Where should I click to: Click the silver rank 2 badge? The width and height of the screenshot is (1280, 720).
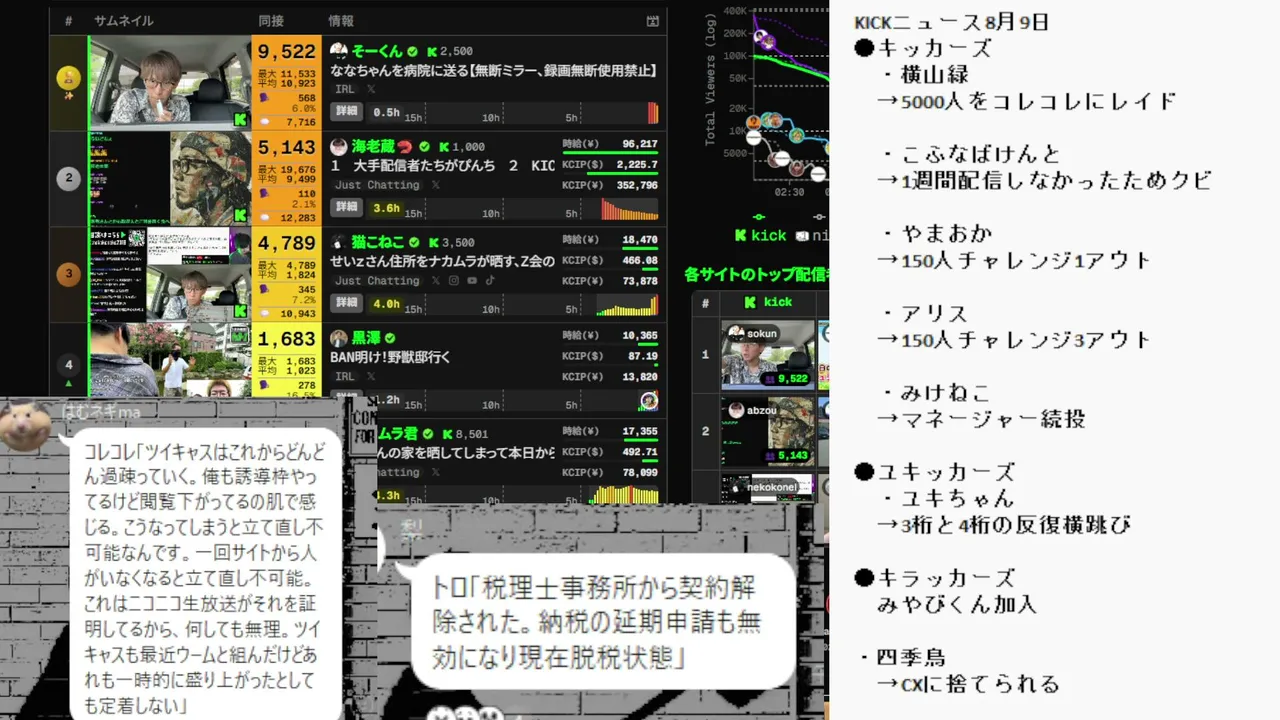68,179
